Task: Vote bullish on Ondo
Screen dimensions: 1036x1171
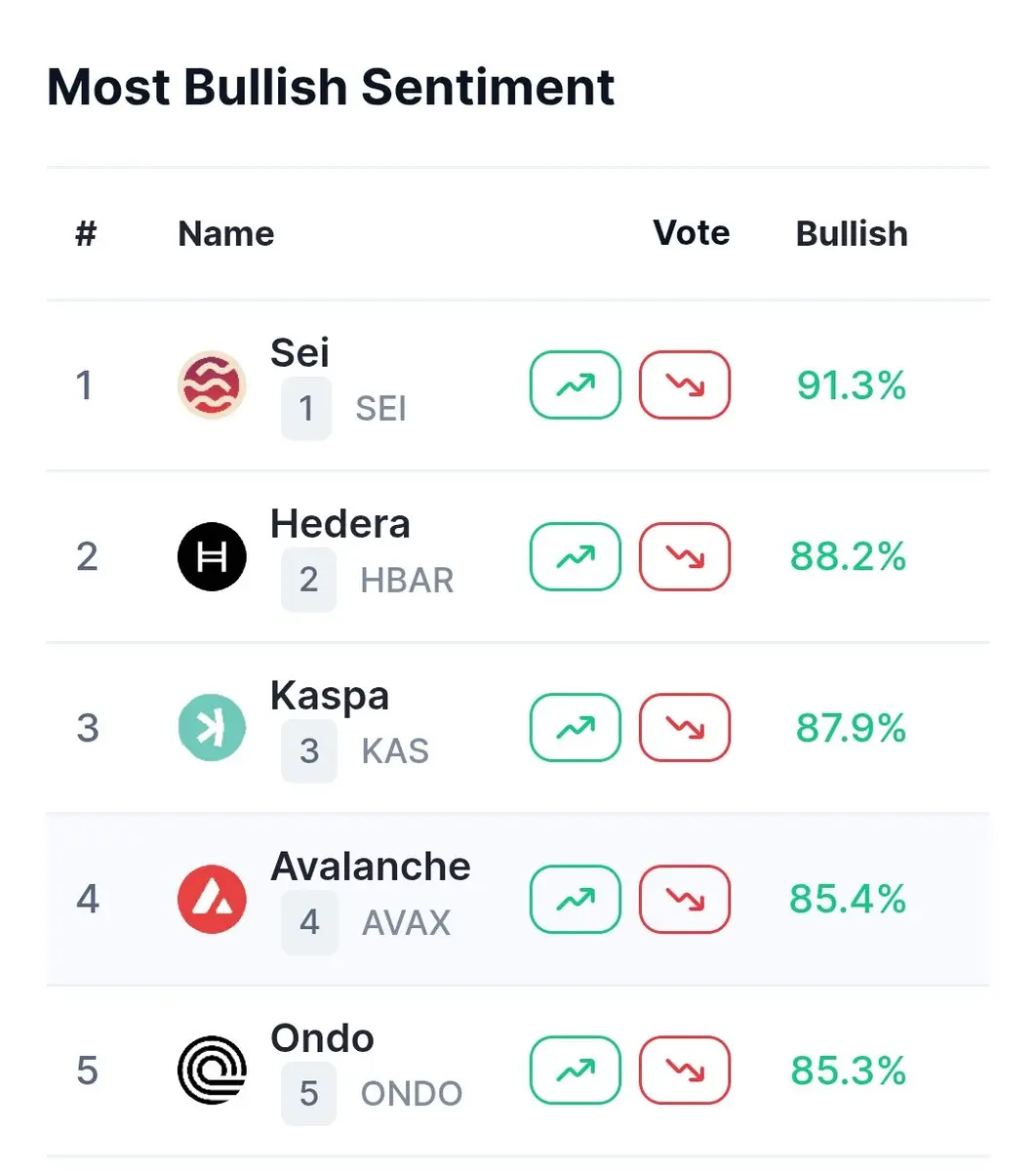Action: pyautogui.click(x=576, y=1070)
